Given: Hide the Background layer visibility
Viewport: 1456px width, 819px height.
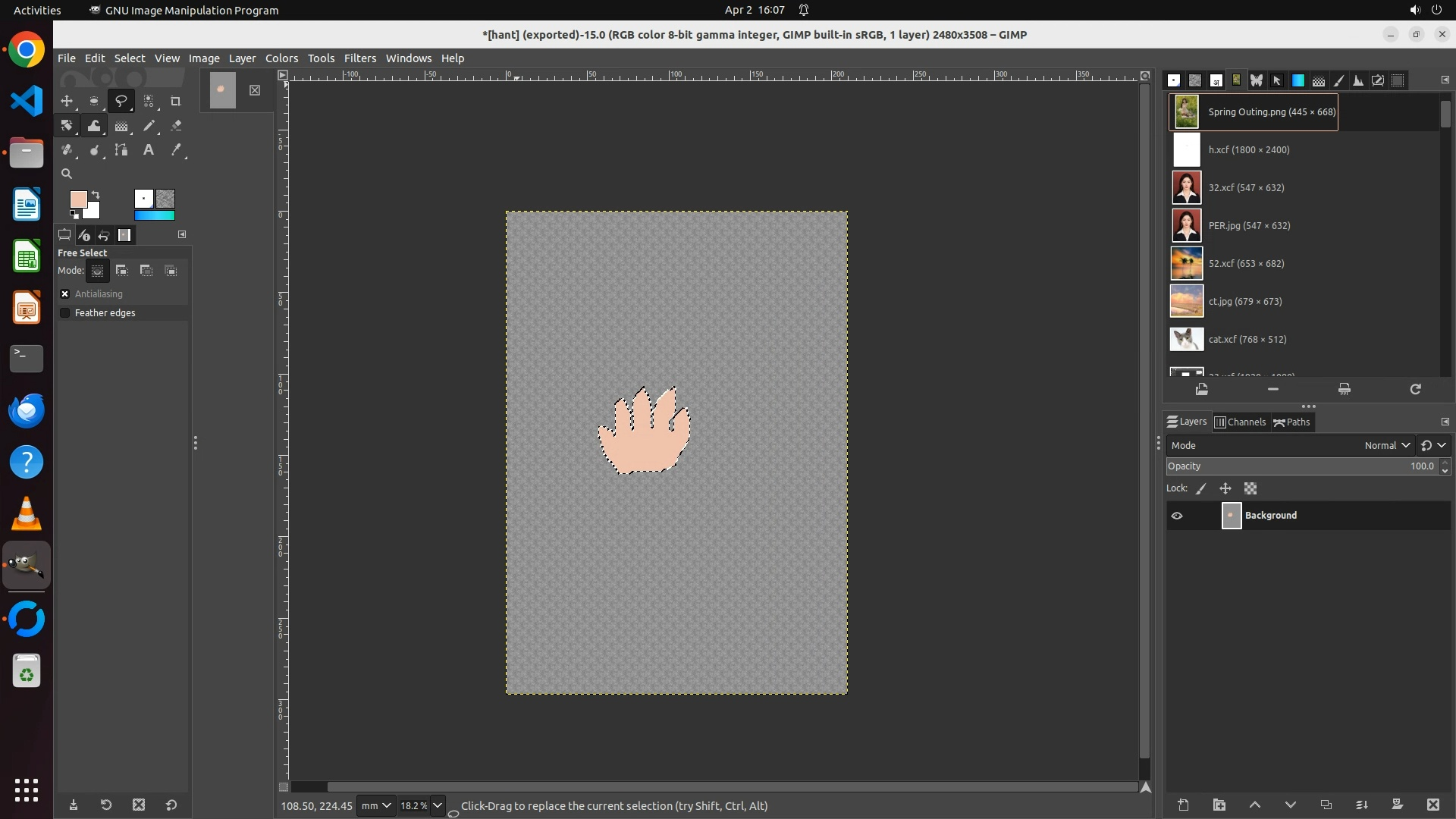Looking at the screenshot, I should 1177,516.
